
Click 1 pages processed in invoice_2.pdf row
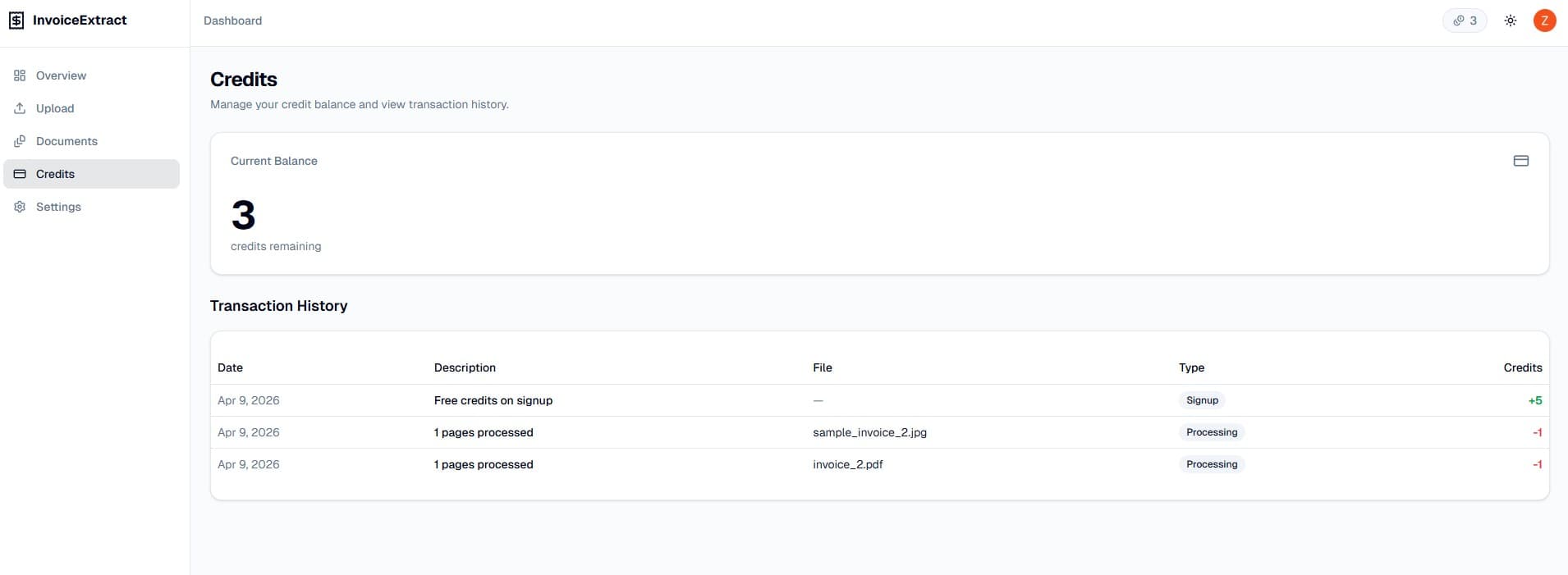click(484, 464)
